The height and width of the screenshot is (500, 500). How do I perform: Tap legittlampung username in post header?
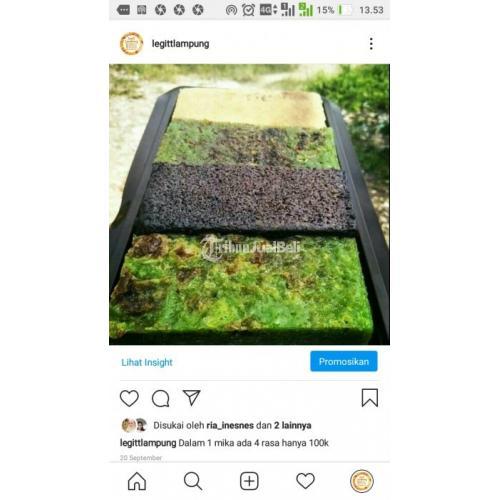click(180, 44)
